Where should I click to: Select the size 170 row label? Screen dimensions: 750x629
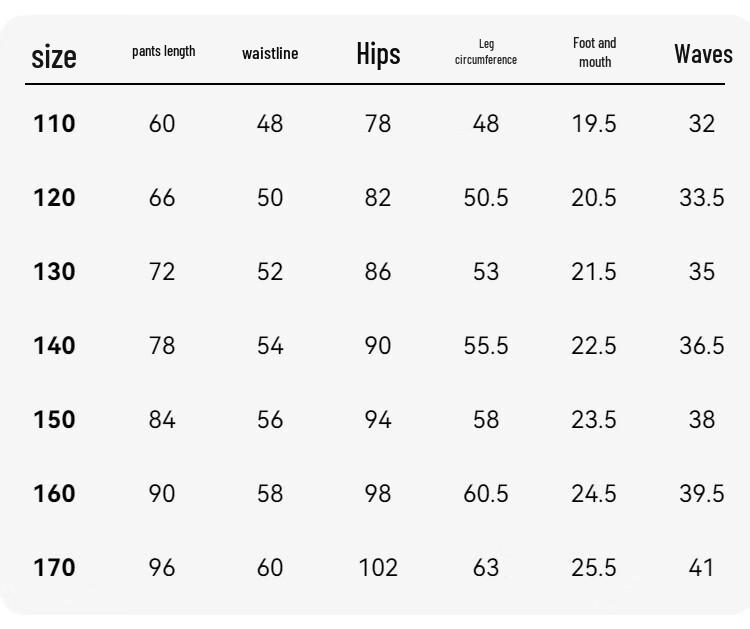click(x=54, y=568)
